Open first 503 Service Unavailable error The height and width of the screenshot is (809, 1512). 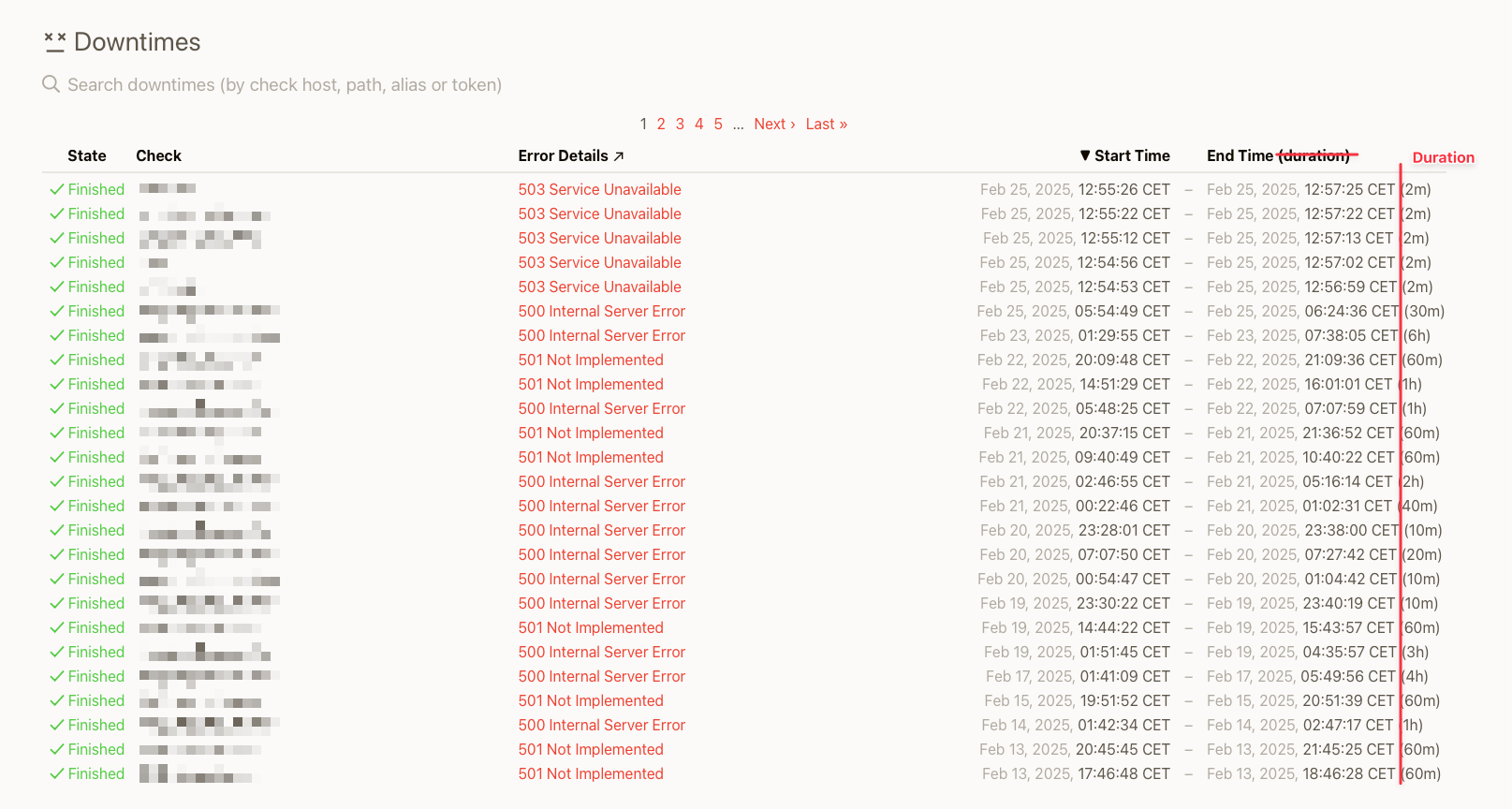click(599, 189)
